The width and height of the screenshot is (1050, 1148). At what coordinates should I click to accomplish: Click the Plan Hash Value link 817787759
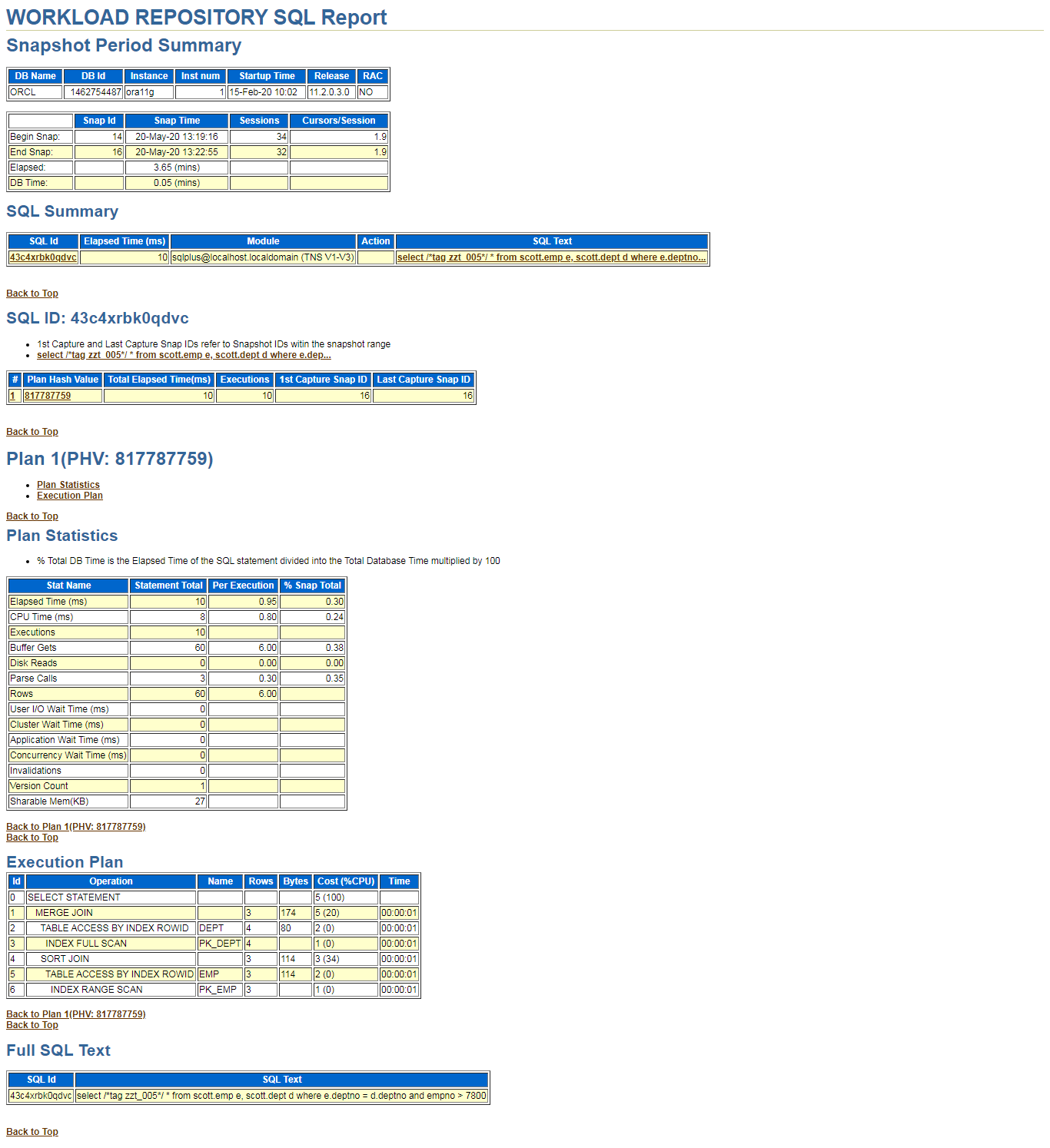coord(46,396)
